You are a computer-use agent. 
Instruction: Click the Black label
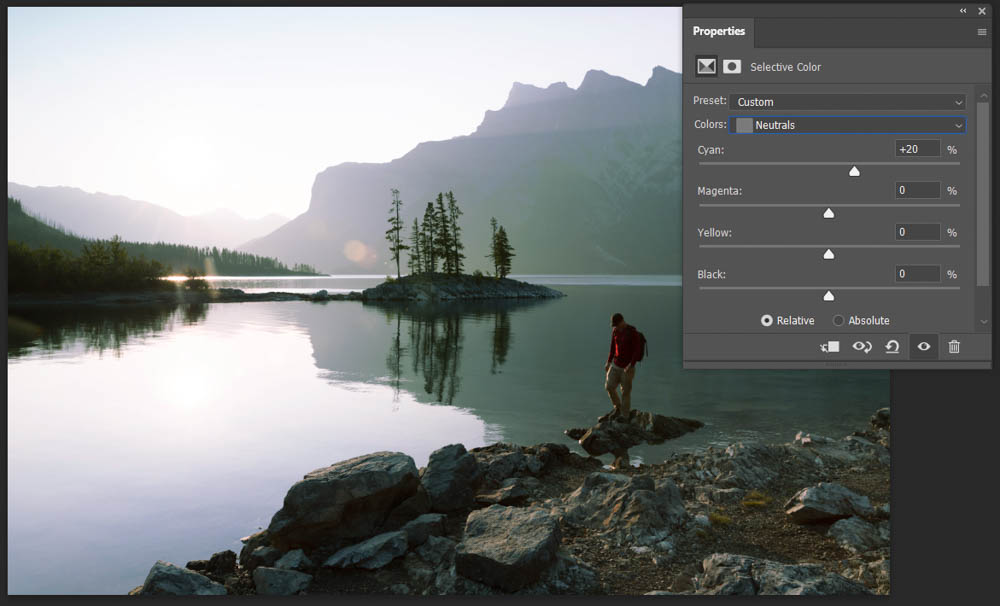pos(712,274)
